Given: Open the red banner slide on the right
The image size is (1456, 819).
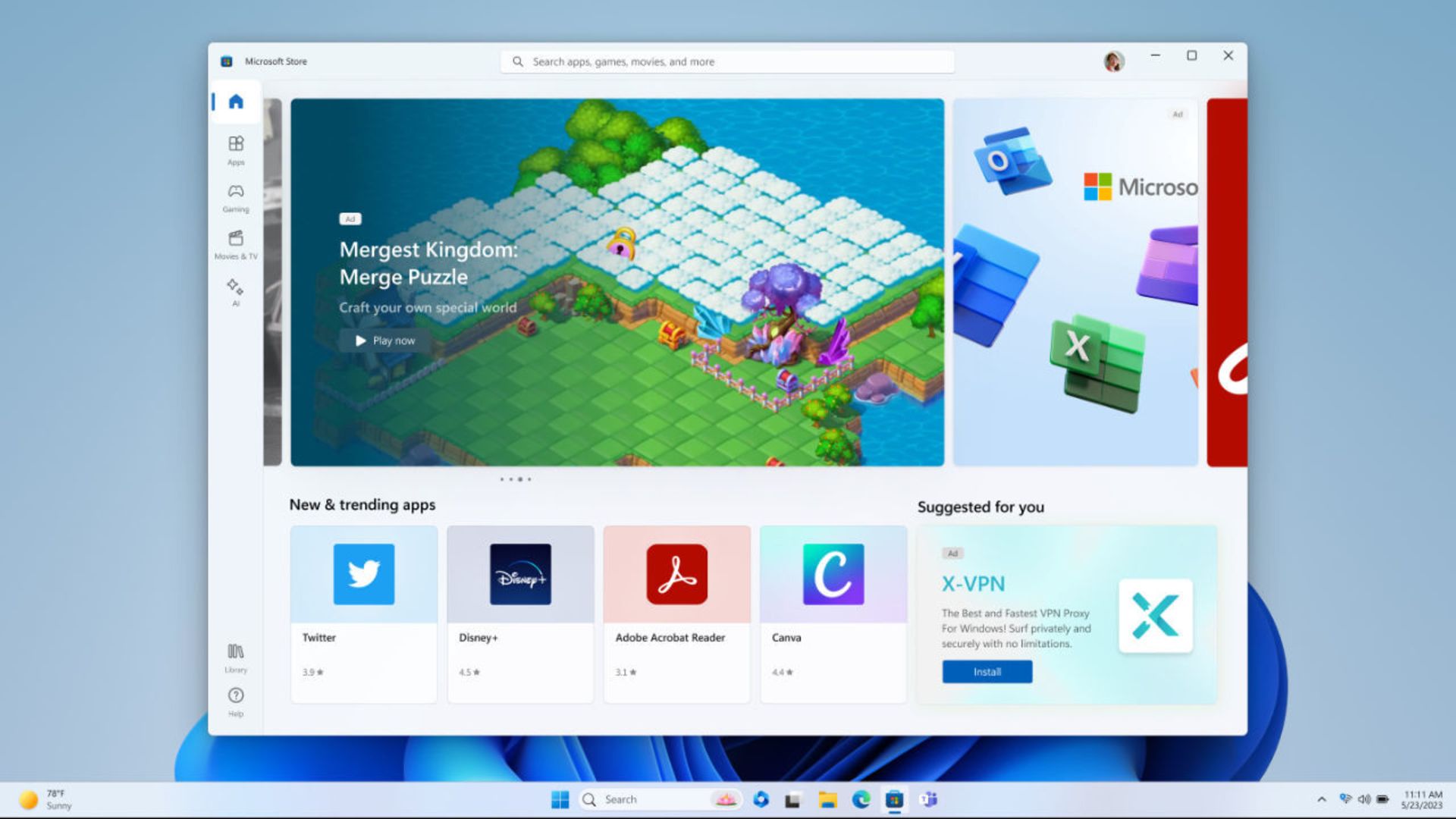Looking at the screenshot, I should coord(1227,282).
